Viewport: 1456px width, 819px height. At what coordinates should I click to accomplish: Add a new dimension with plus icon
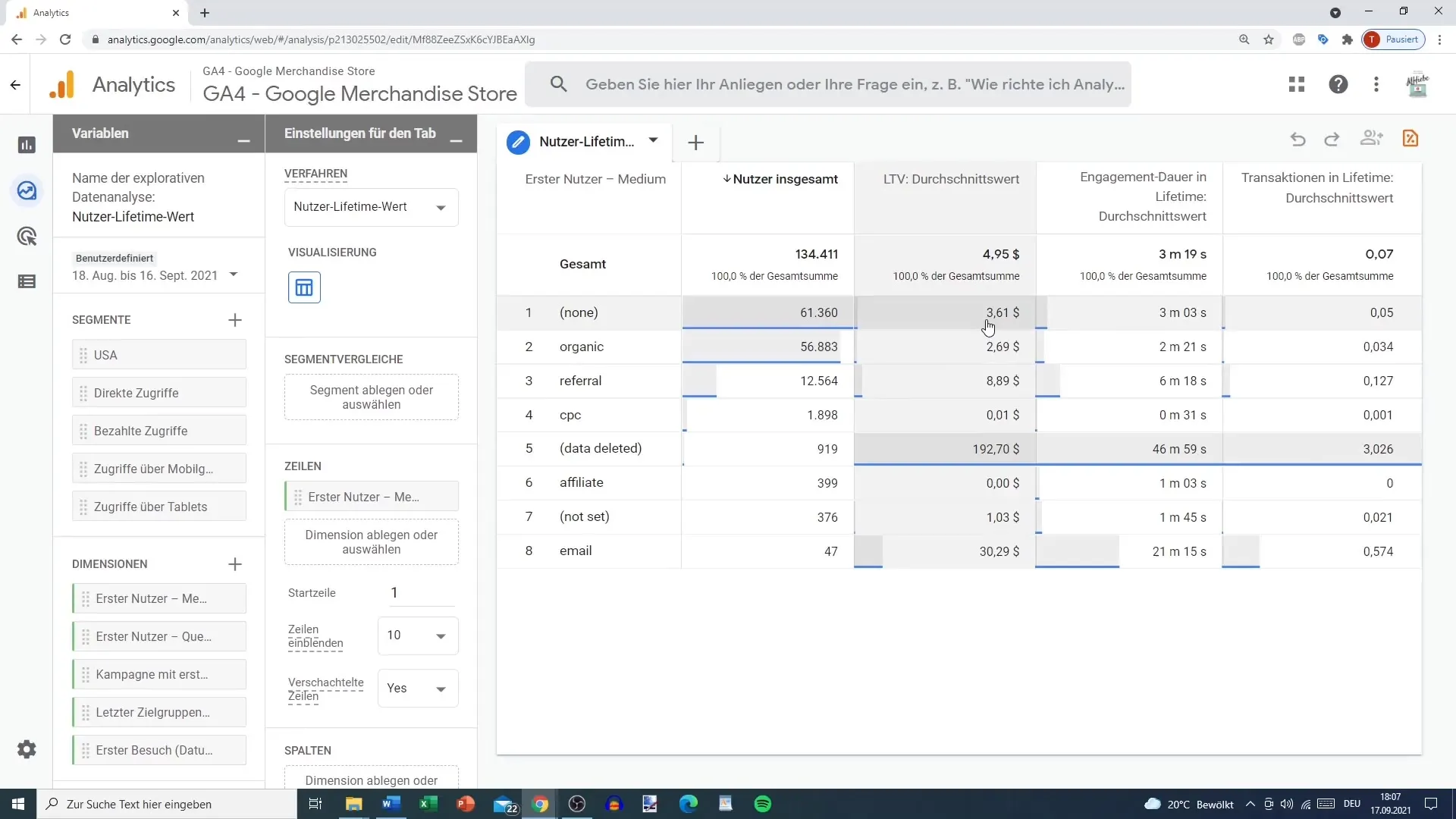click(235, 564)
